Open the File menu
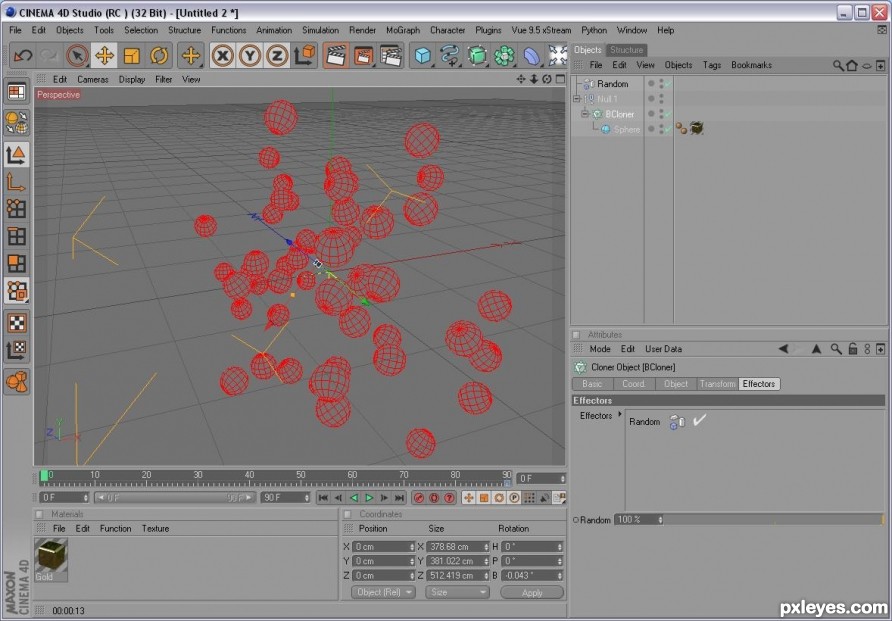892x621 pixels. tap(15, 30)
